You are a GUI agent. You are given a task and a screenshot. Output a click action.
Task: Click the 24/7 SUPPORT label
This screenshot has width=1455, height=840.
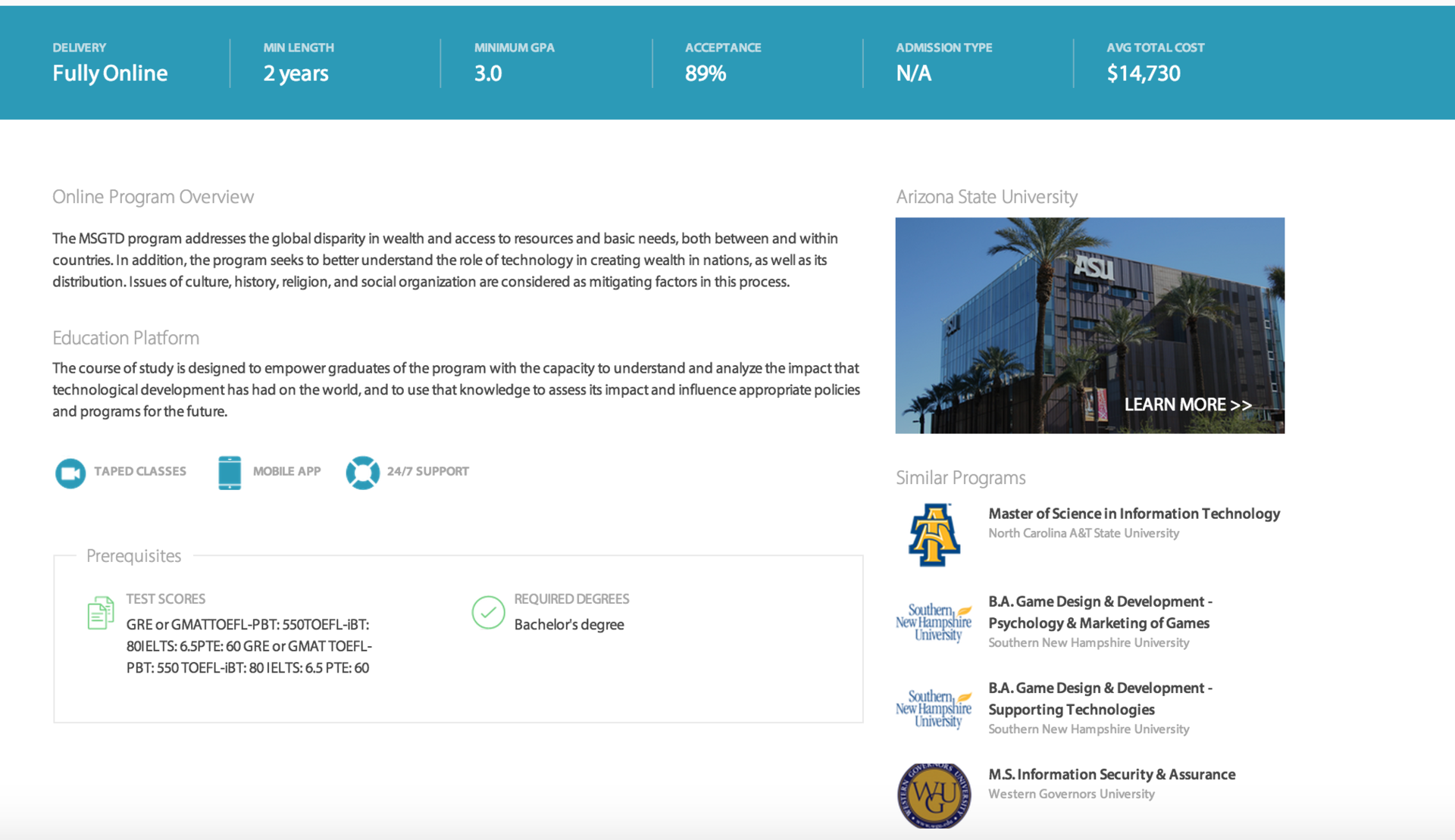(427, 471)
